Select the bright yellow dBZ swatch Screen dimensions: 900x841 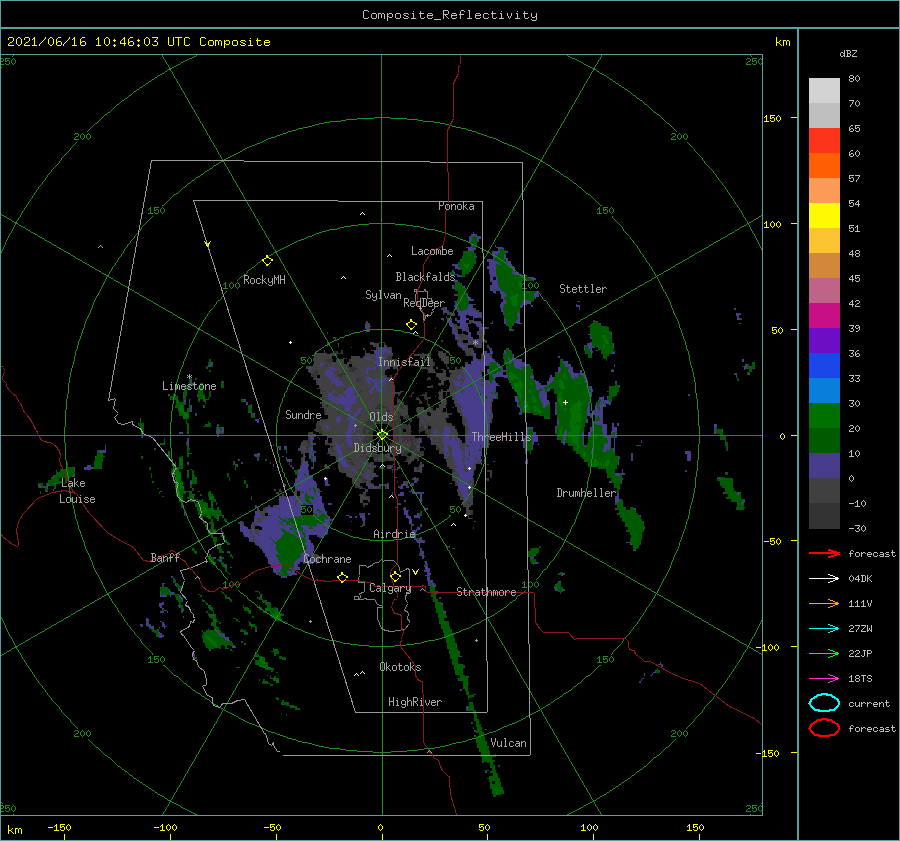pos(824,215)
